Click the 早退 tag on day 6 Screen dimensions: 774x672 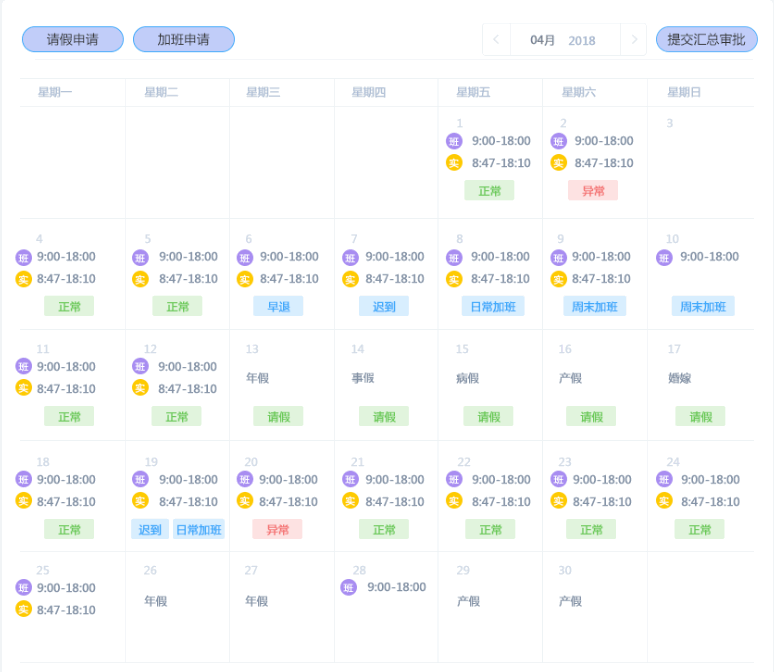click(278, 306)
